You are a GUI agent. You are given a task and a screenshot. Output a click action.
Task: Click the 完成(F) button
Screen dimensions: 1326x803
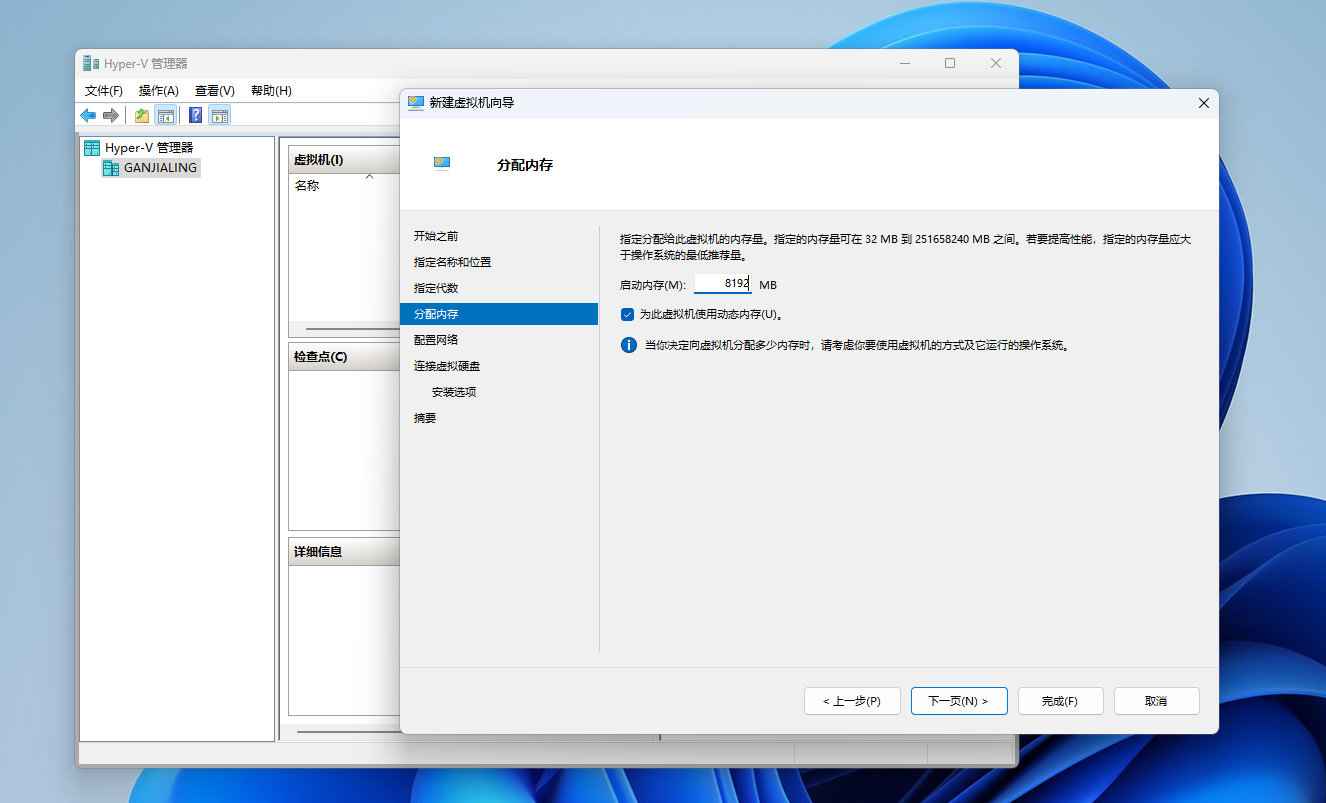coord(1061,701)
